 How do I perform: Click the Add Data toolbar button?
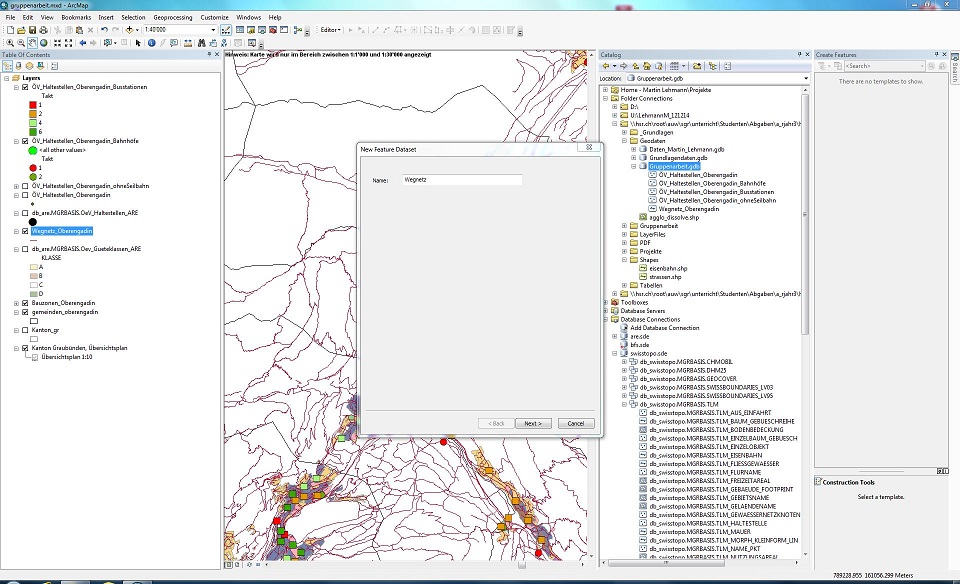click(130, 30)
